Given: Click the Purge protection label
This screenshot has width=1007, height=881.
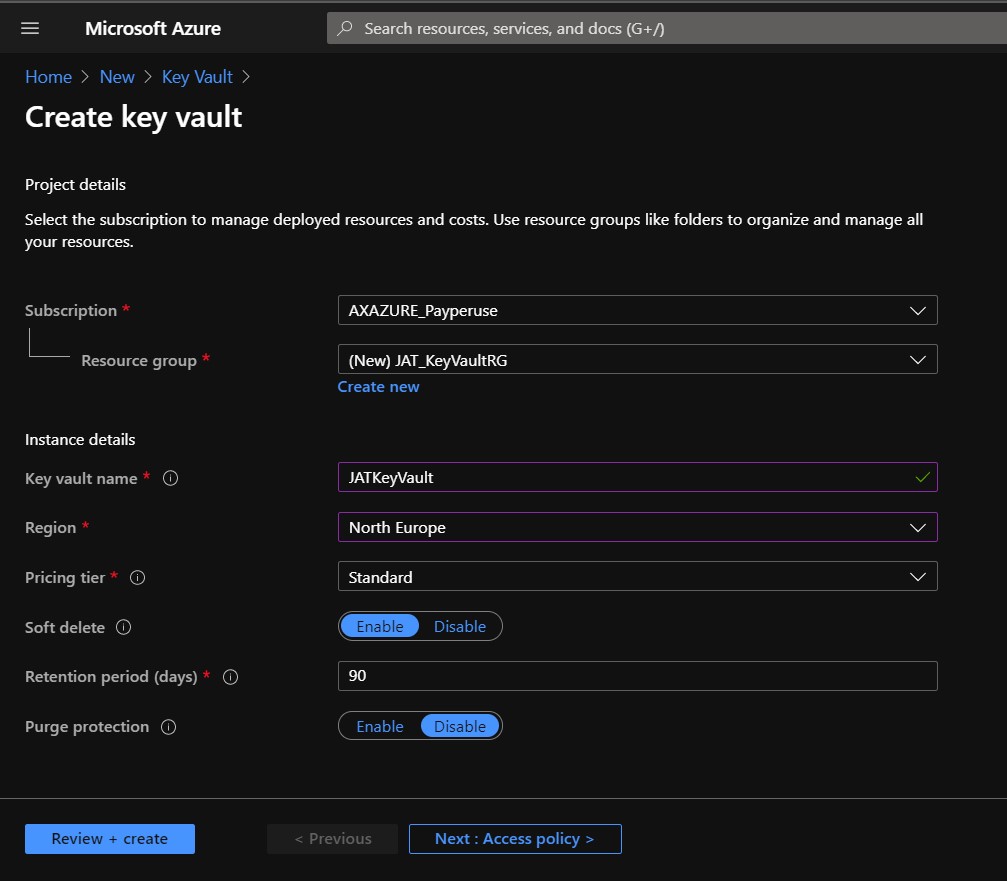Looking at the screenshot, I should click(87, 727).
